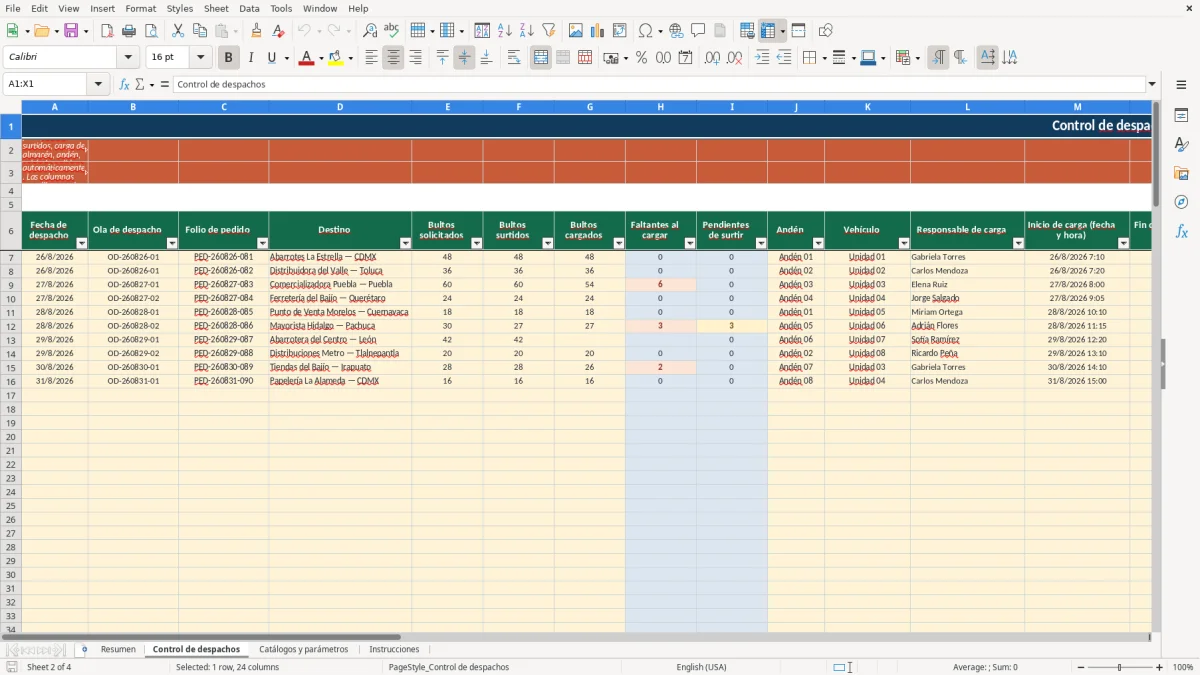Expand the formula bar arrow

click(1153, 84)
